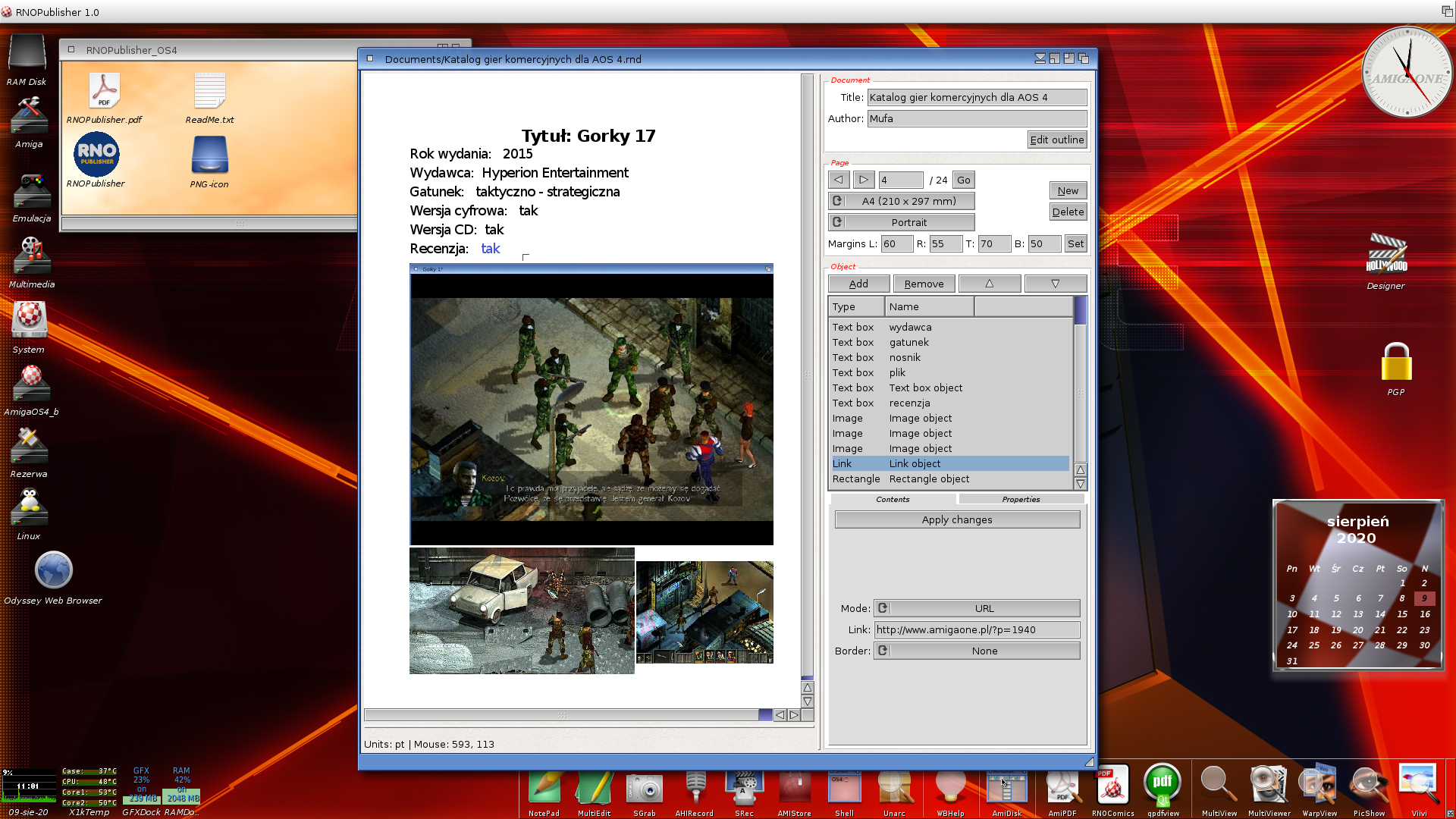
Task: Open the Multimedia desktop icon
Action: (31, 256)
